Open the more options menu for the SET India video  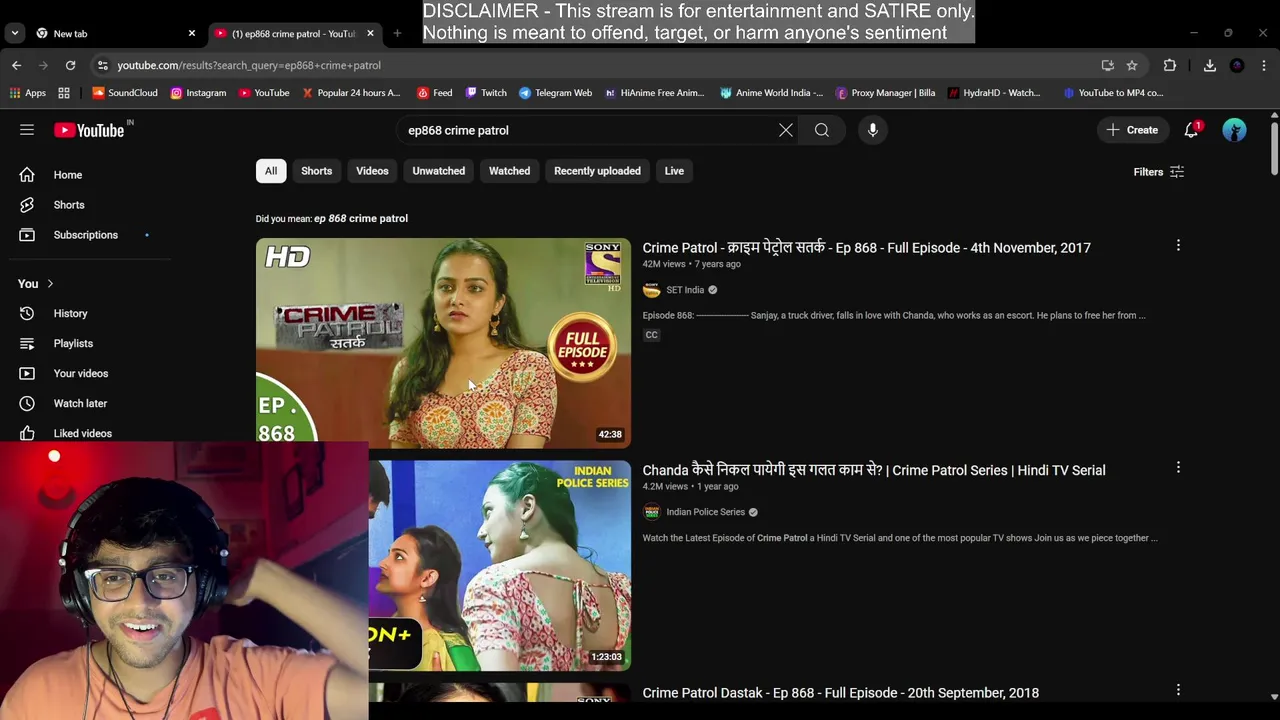coord(1178,245)
